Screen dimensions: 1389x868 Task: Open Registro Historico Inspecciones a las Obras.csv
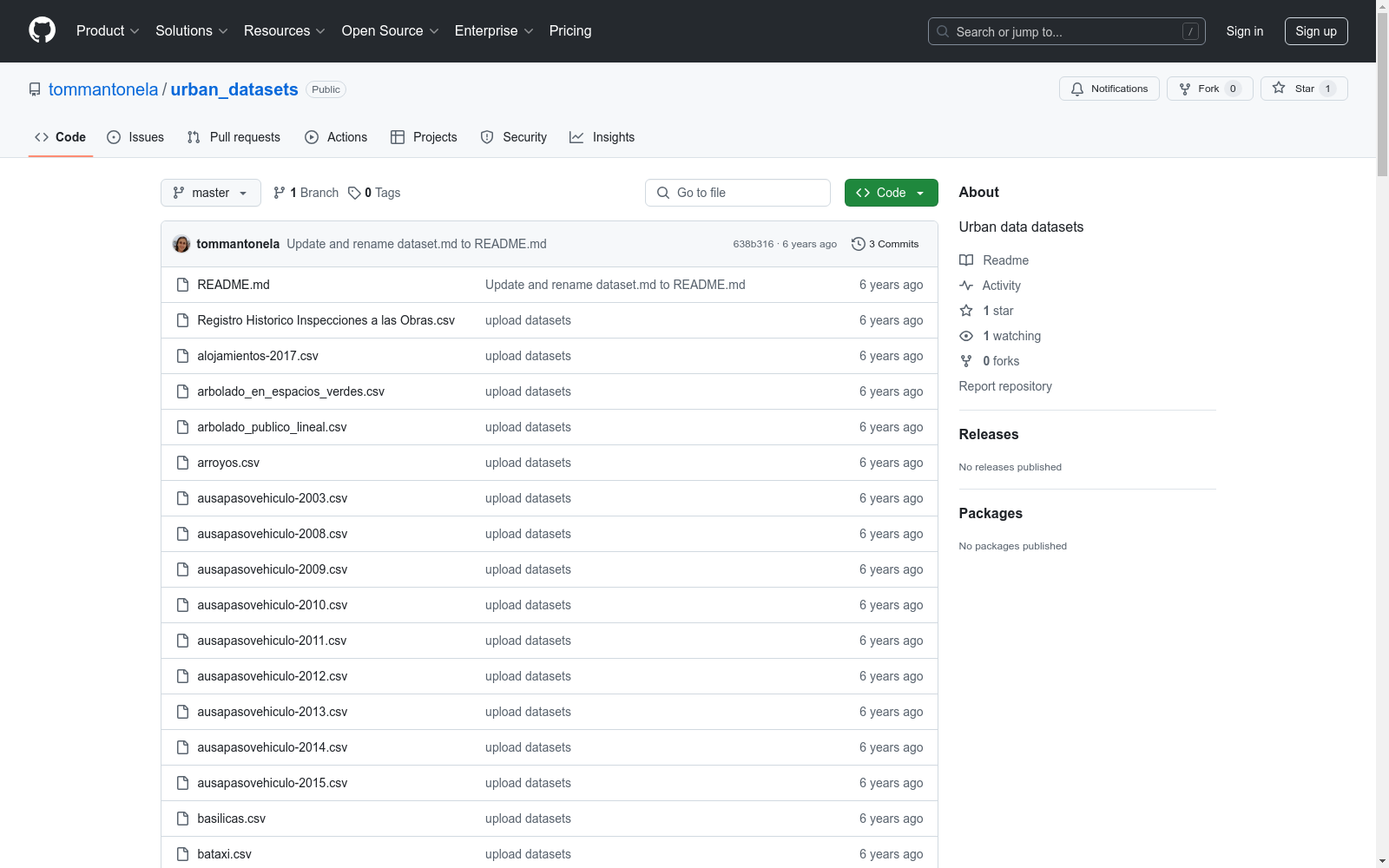[326, 320]
